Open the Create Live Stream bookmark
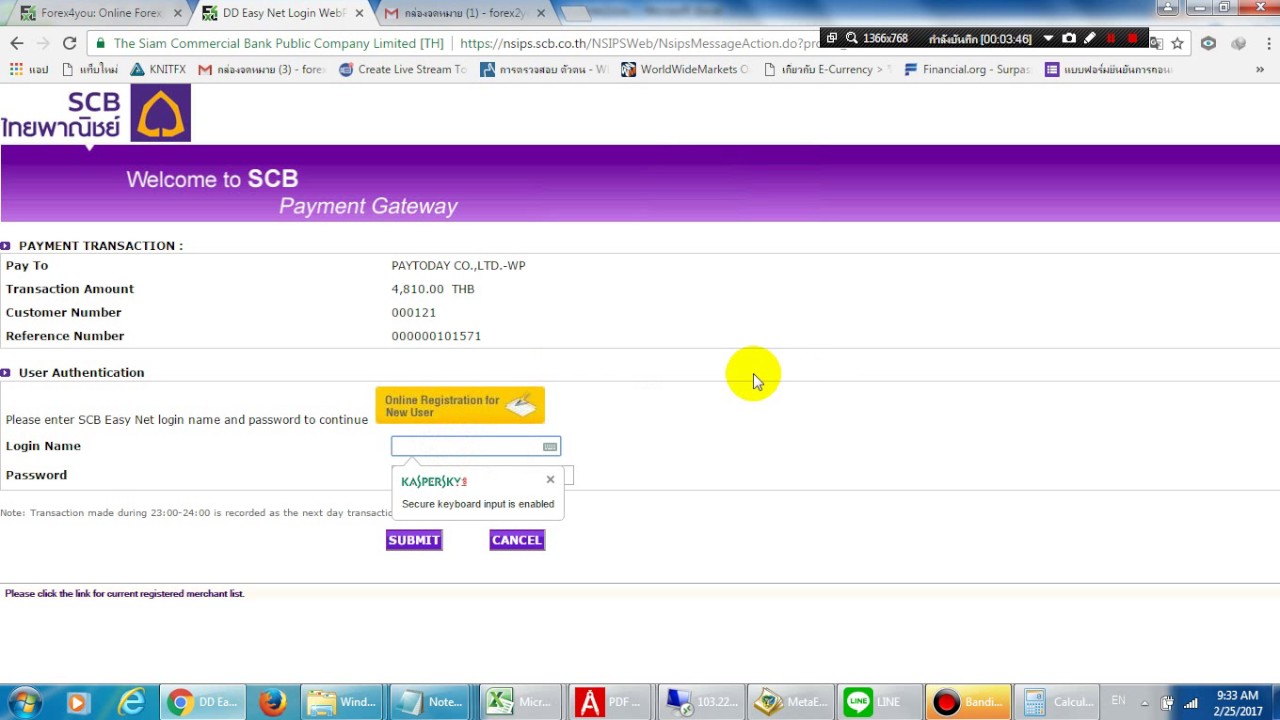1280x720 pixels. point(403,70)
